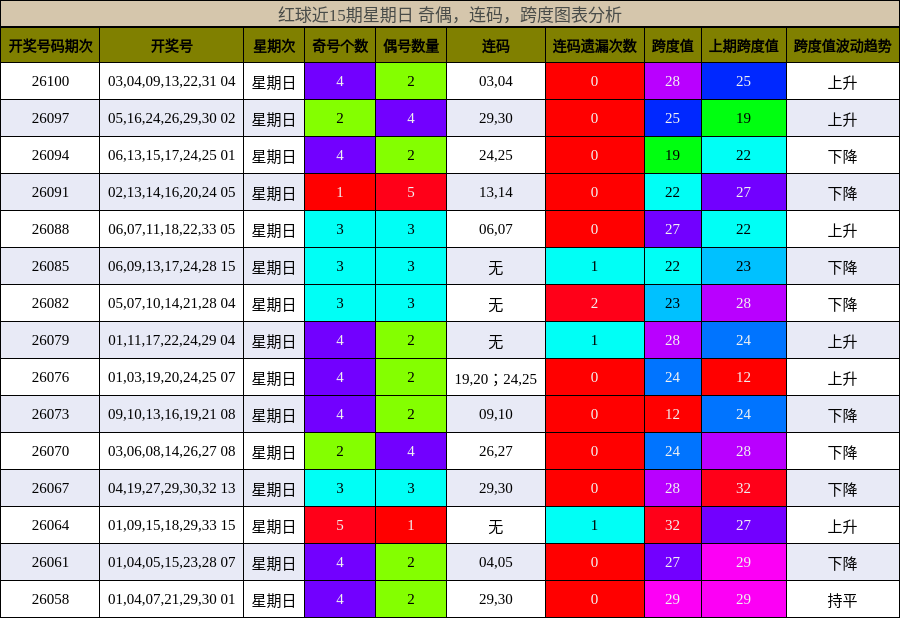Click 跨度值 cell 32 in row 26064

click(x=673, y=526)
